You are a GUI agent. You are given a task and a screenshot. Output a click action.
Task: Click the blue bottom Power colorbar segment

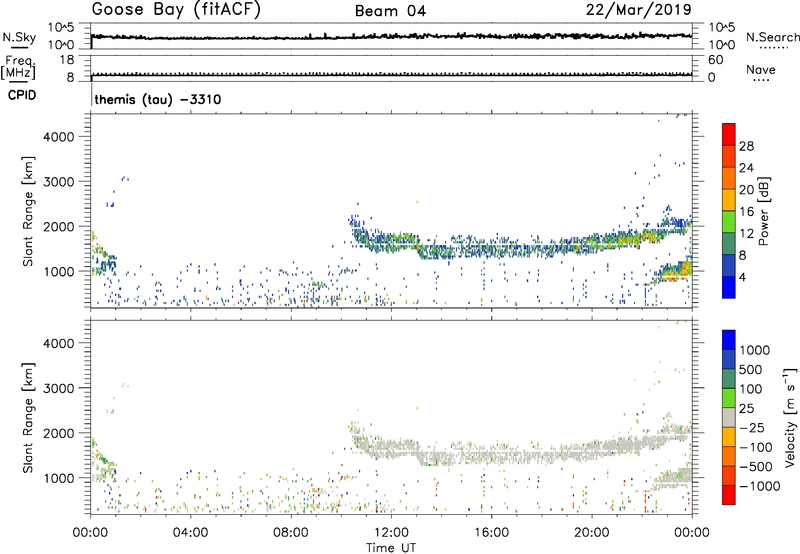pos(729,287)
